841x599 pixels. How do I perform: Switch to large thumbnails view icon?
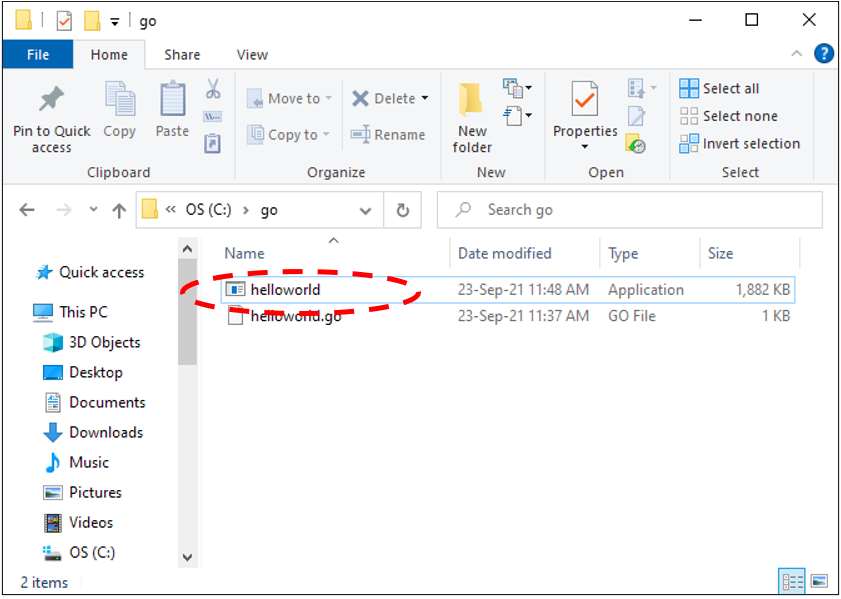point(819,581)
